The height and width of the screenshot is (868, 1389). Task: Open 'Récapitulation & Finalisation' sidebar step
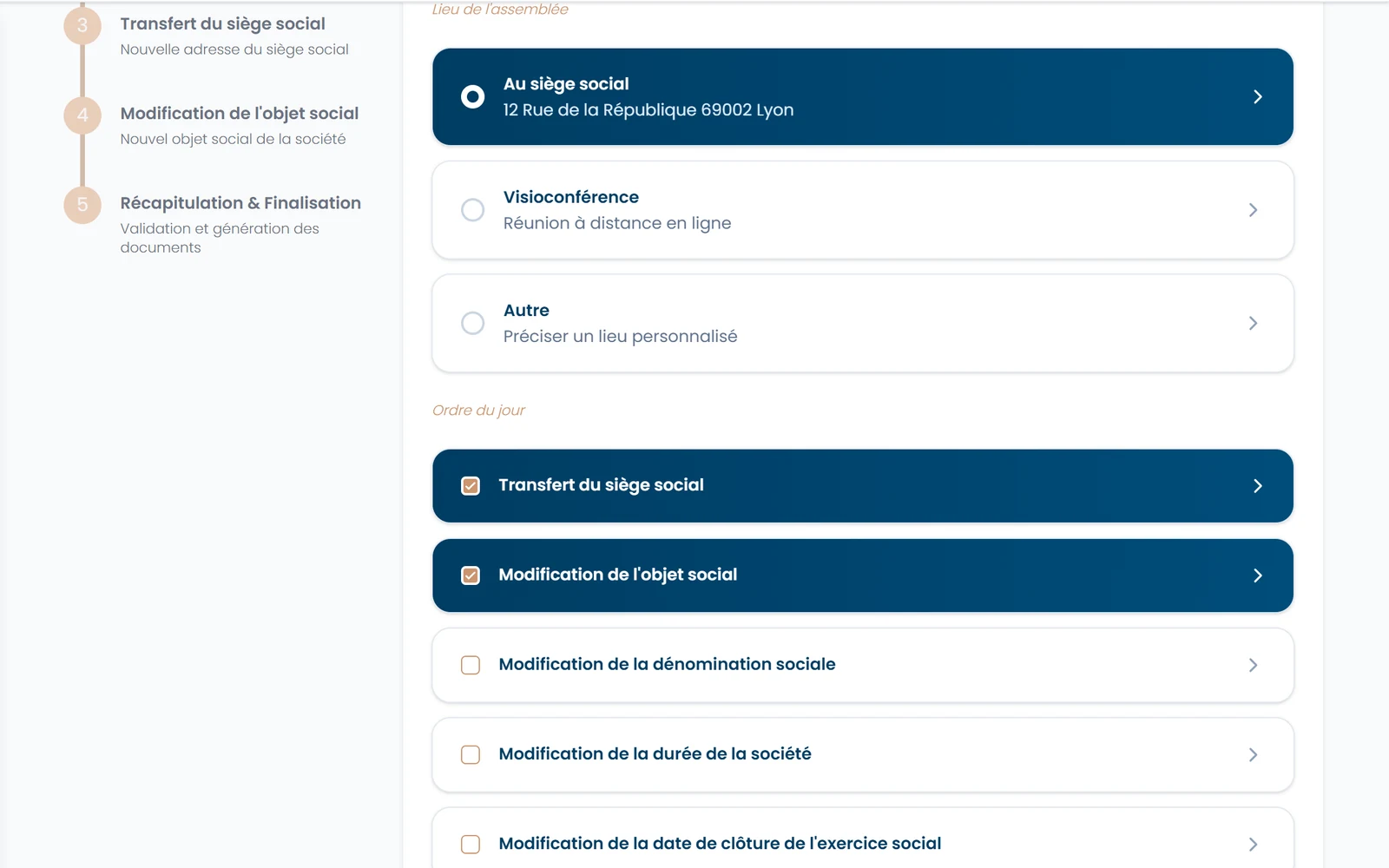click(x=240, y=203)
